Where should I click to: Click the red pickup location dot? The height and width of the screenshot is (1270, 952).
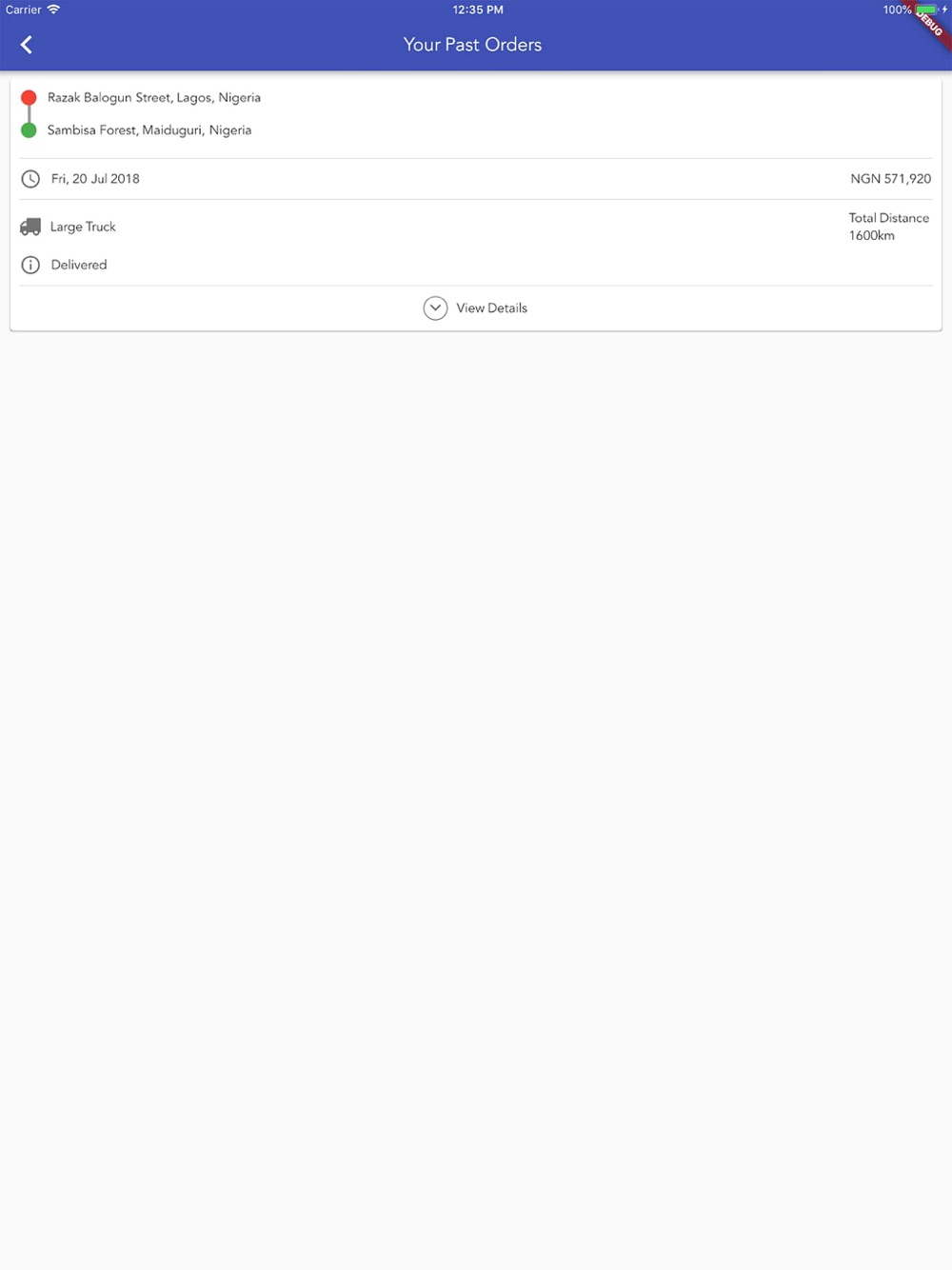(x=29, y=97)
